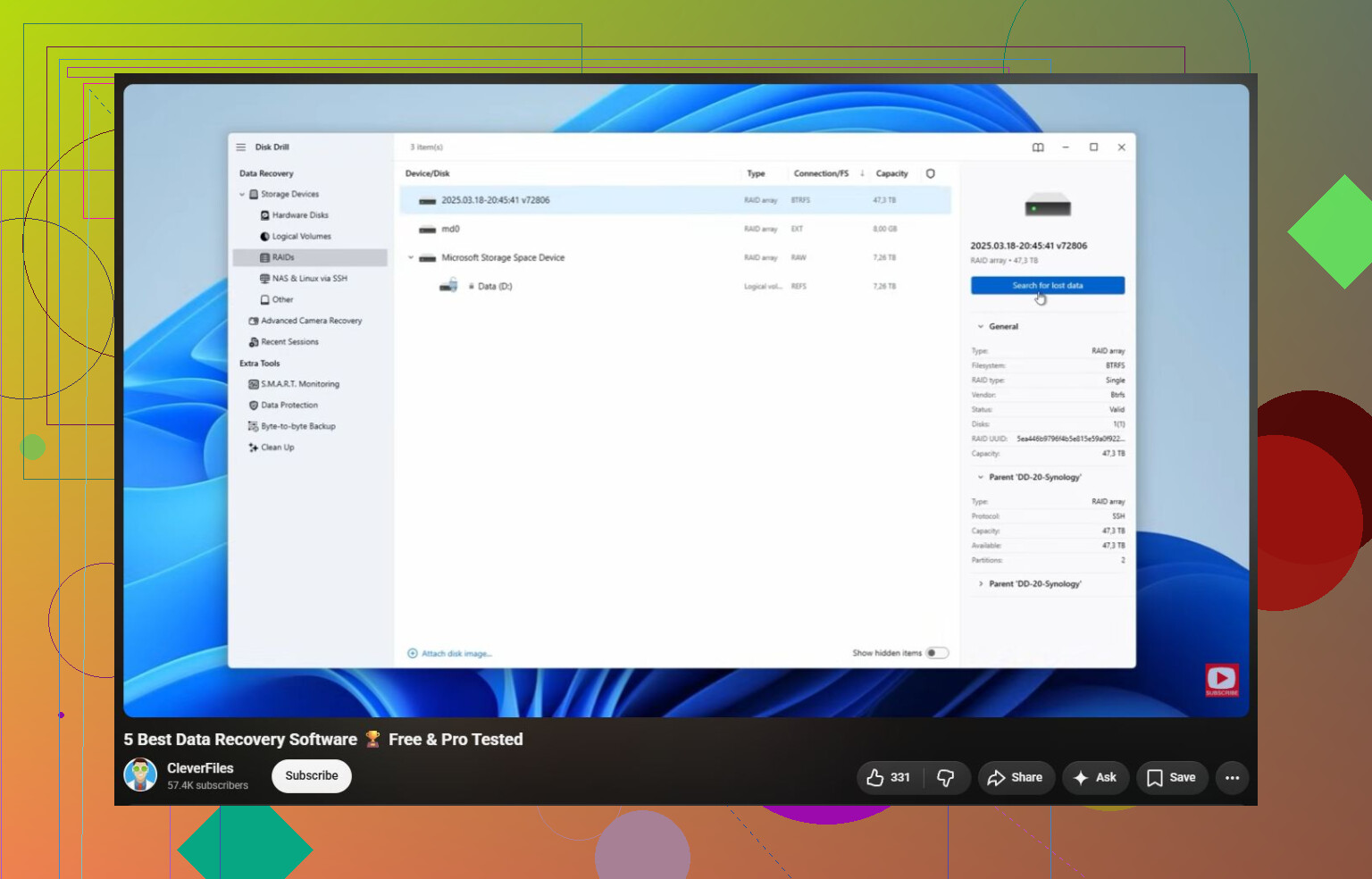
Task: Click the Recent Sessions icon
Action: click(x=254, y=342)
